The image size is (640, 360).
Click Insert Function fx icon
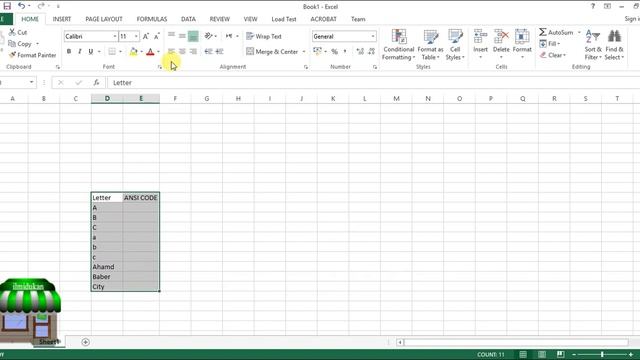[96, 82]
